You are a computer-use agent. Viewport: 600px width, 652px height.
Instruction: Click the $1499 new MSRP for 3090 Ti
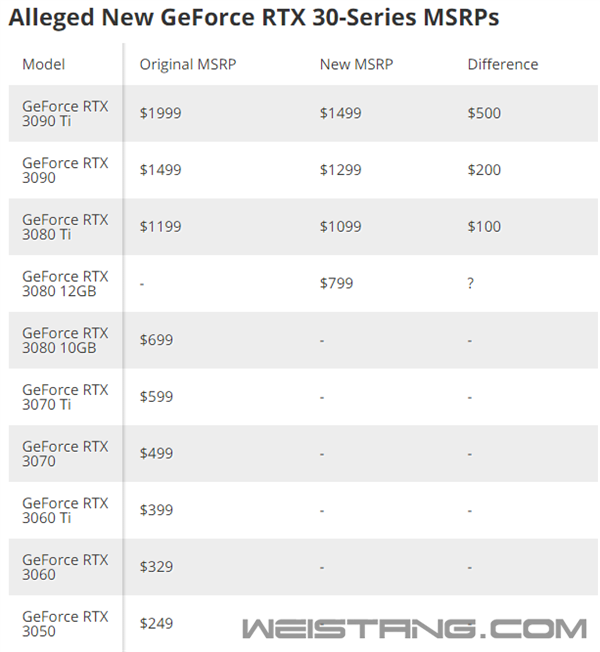[x=341, y=113]
